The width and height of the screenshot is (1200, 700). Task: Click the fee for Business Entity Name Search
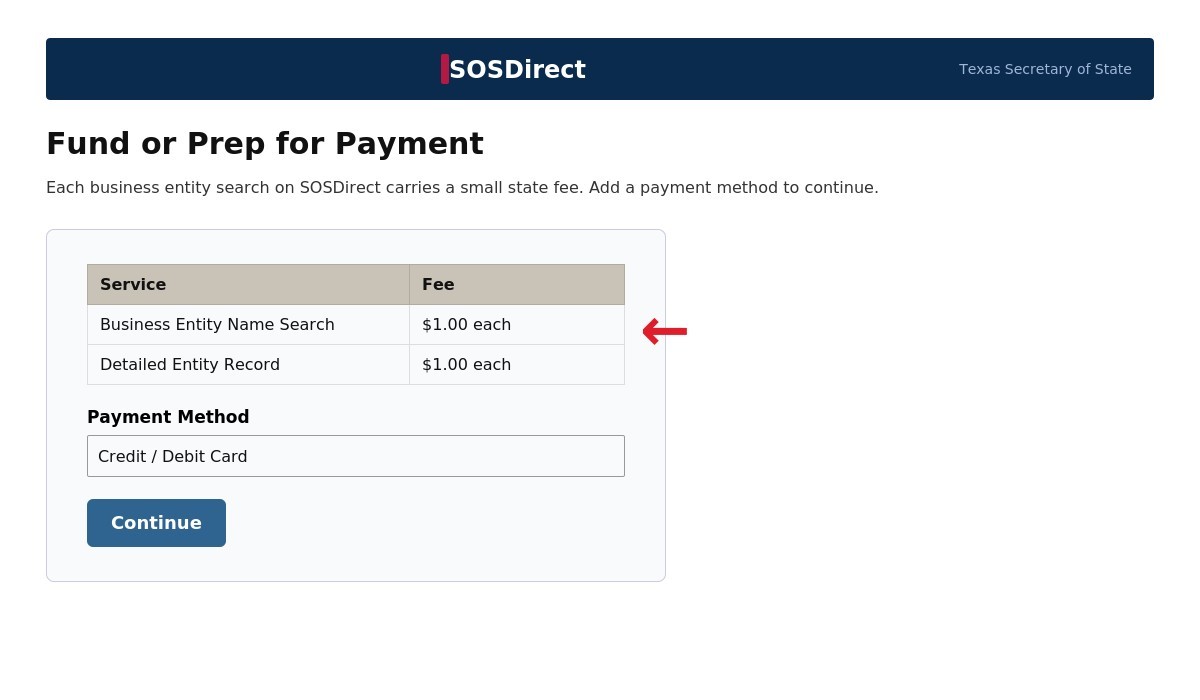point(517,325)
